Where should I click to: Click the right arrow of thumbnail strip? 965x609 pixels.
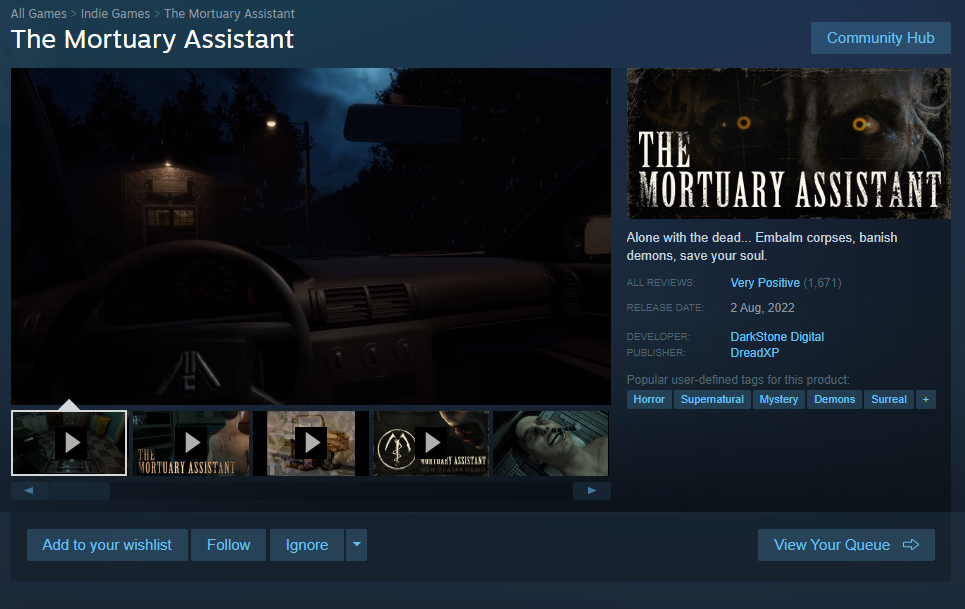591,491
